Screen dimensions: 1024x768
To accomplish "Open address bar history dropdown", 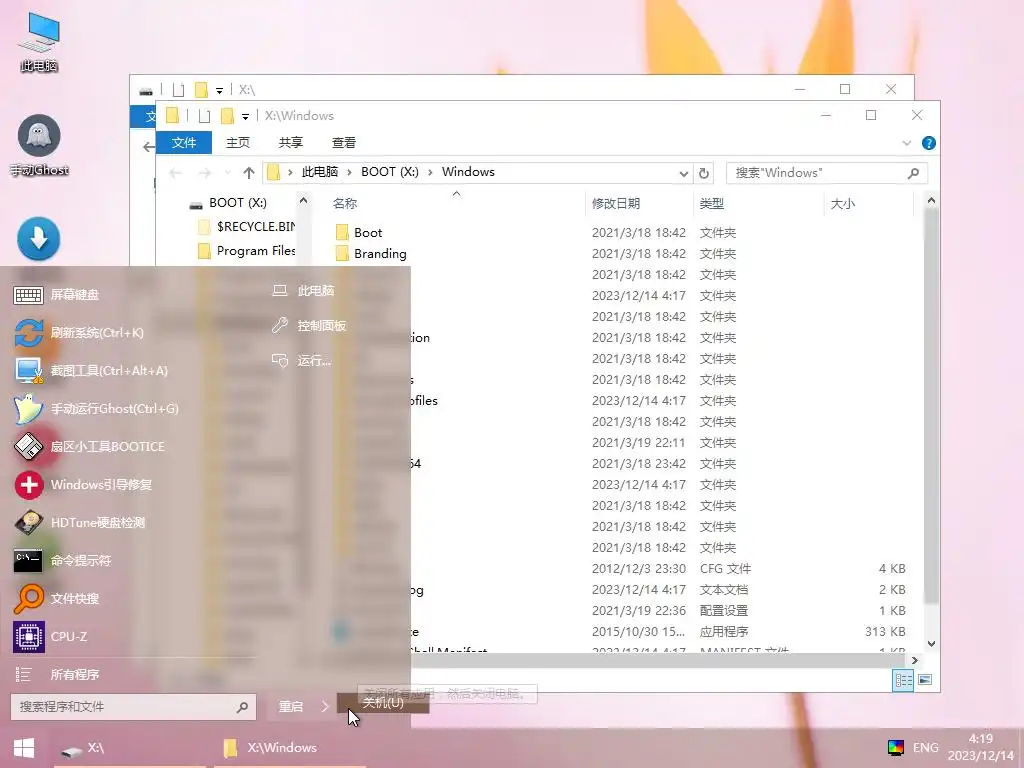I will pyautogui.click(x=683, y=174).
